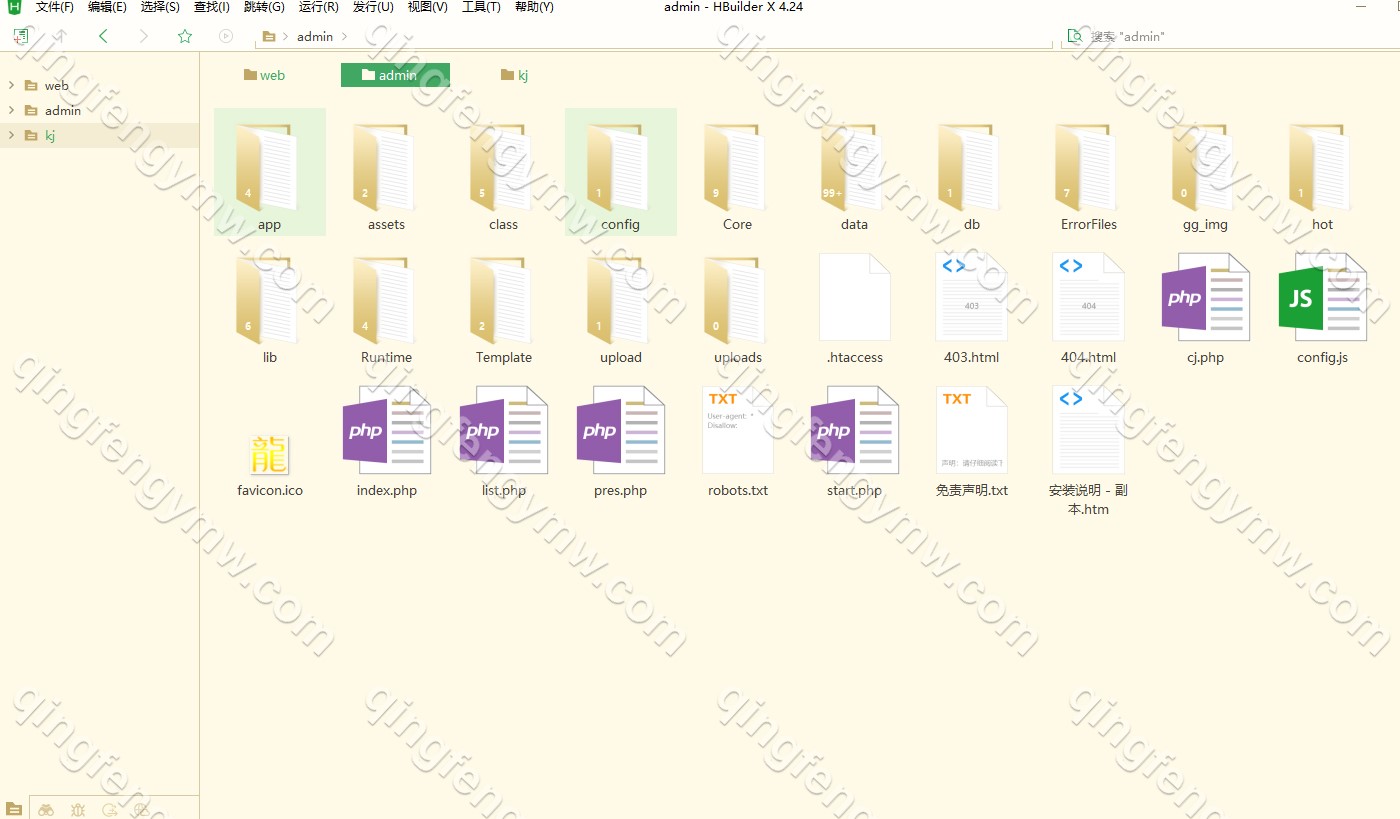Image resolution: width=1400 pixels, height=819 pixels.
Task: Click the run play button icon
Action: 226,36
